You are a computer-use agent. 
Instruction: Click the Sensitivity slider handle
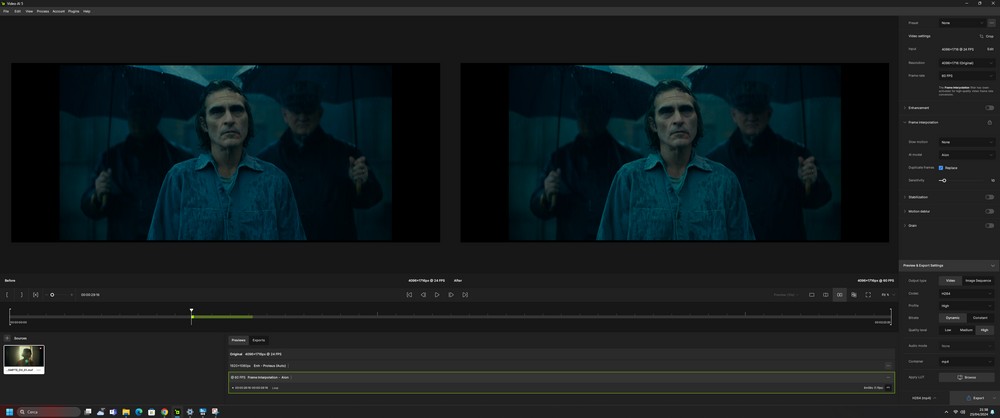click(x=943, y=180)
